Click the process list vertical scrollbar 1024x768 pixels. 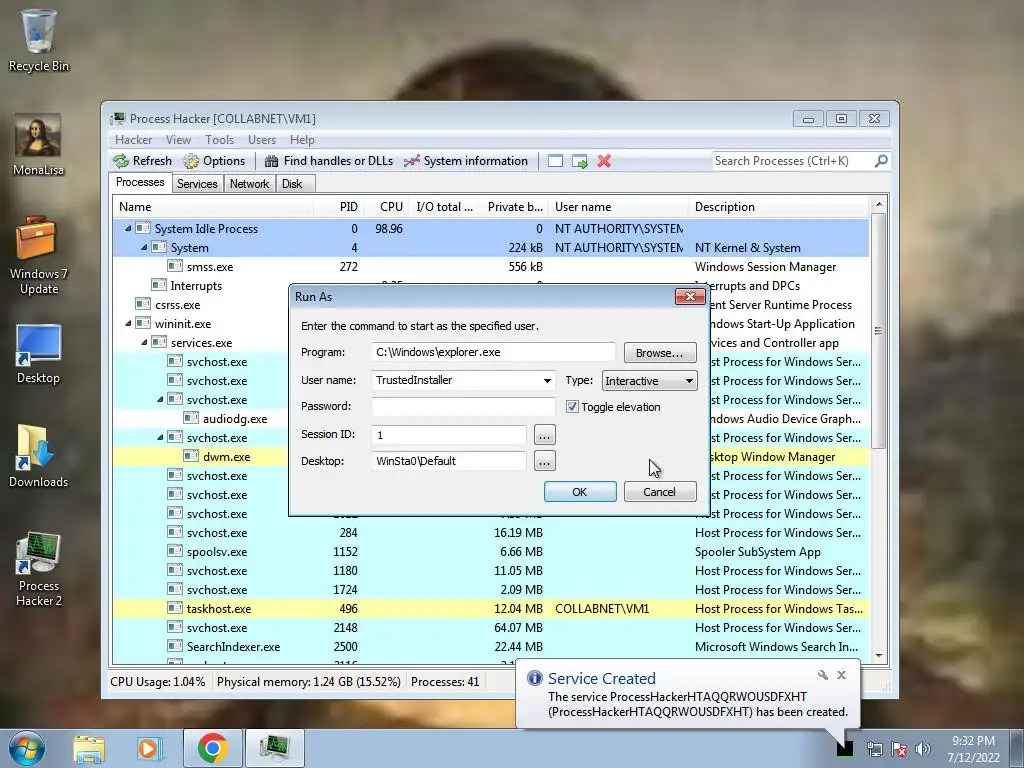point(878,430)
